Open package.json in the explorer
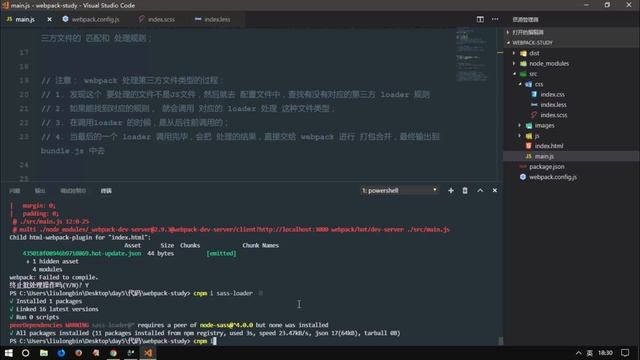 click(547, 167)
